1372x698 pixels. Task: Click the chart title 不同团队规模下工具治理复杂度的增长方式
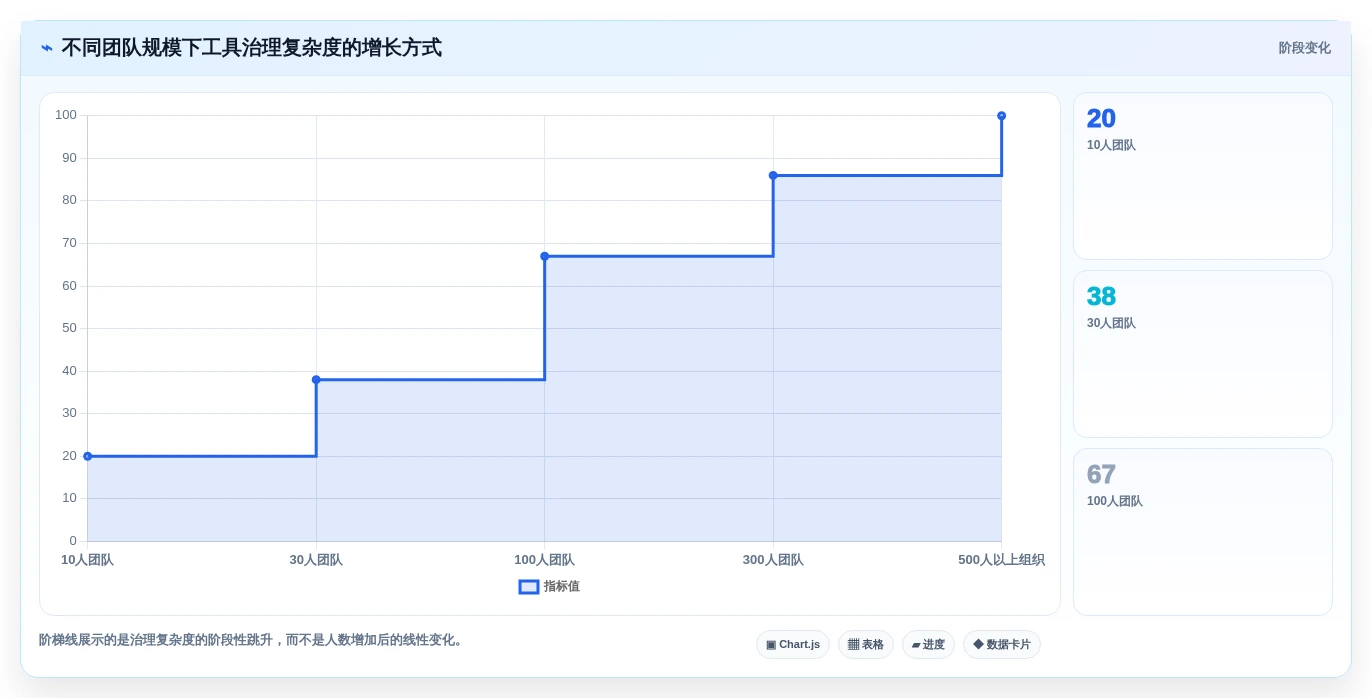[x=252, y=48]
